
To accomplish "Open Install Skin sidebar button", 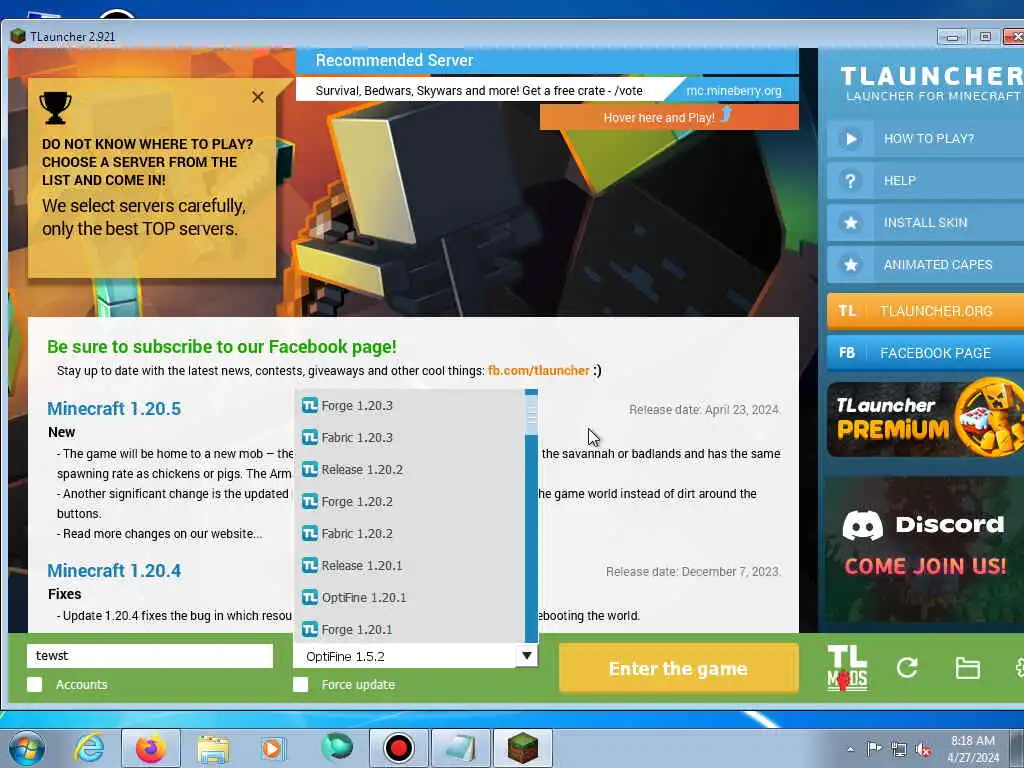I will click(925, 223).
